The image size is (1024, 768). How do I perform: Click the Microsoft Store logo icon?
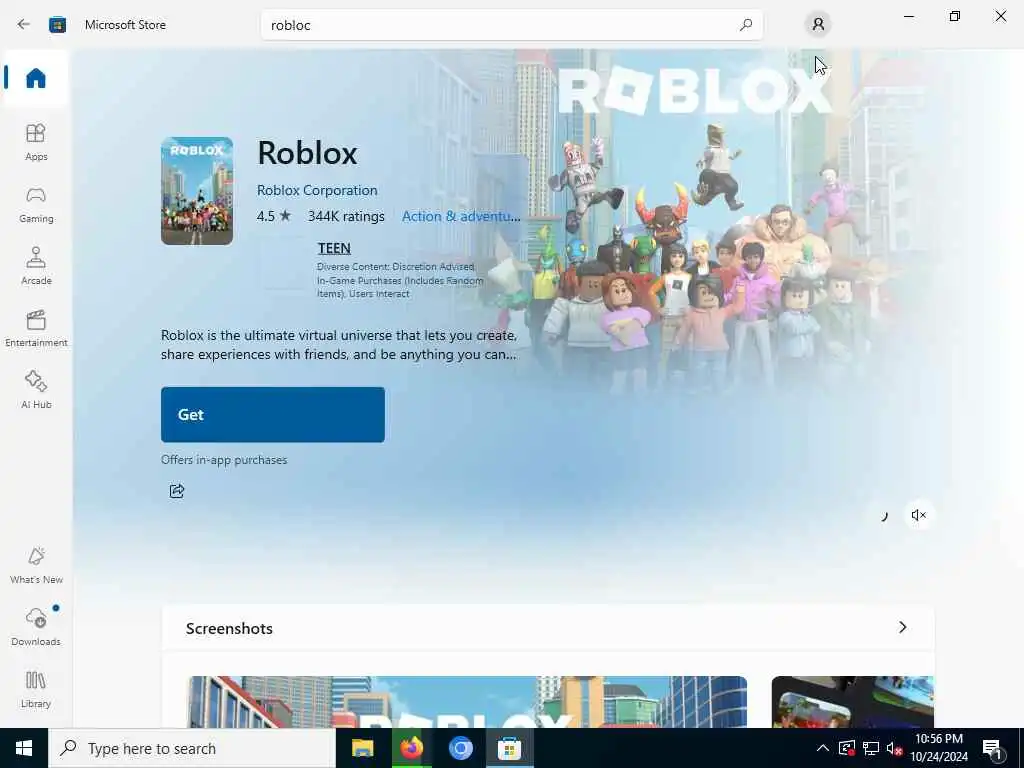pyautogui.click(x=57, y=25)
